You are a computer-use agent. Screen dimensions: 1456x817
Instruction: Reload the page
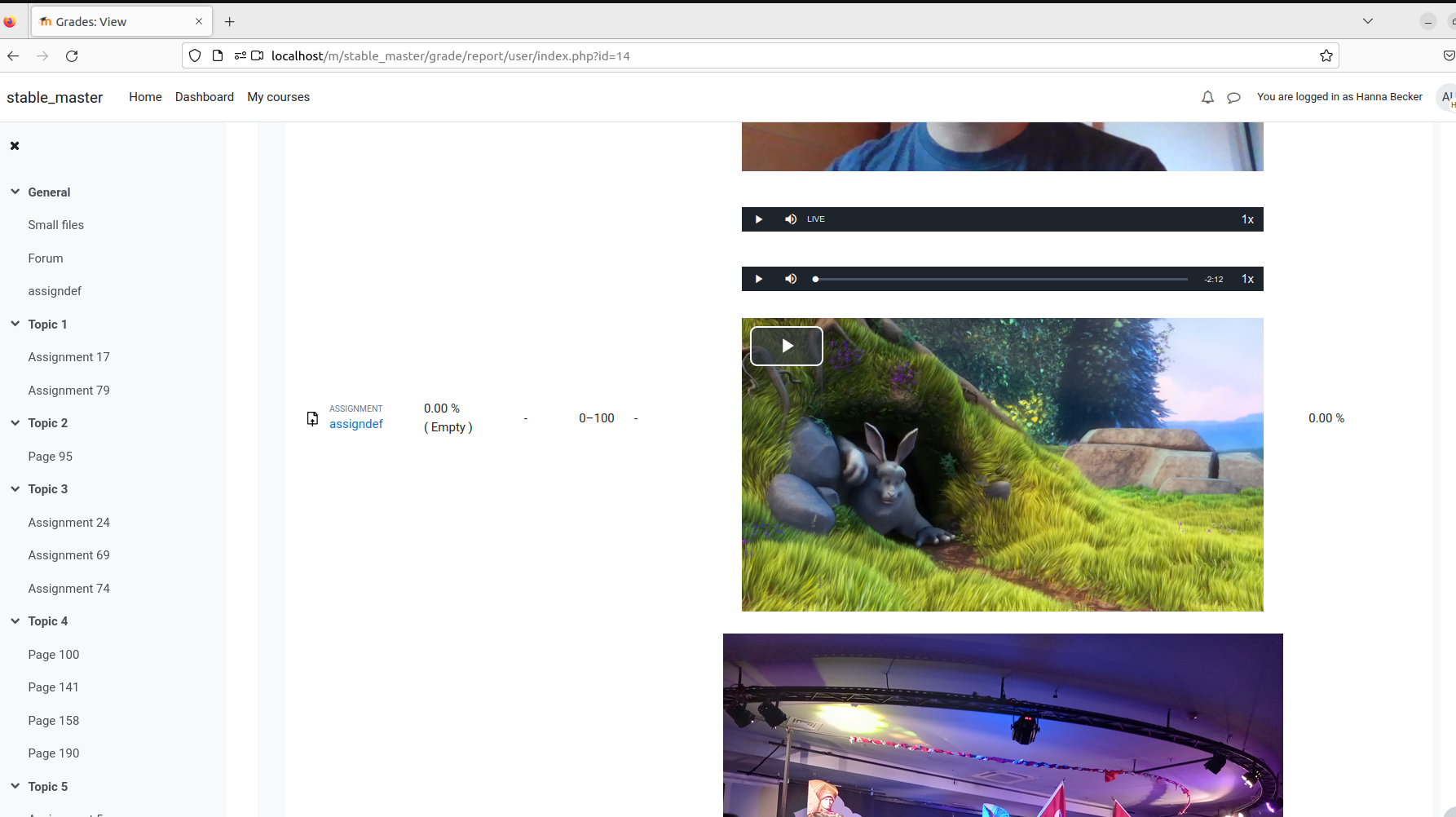(72, 55)
